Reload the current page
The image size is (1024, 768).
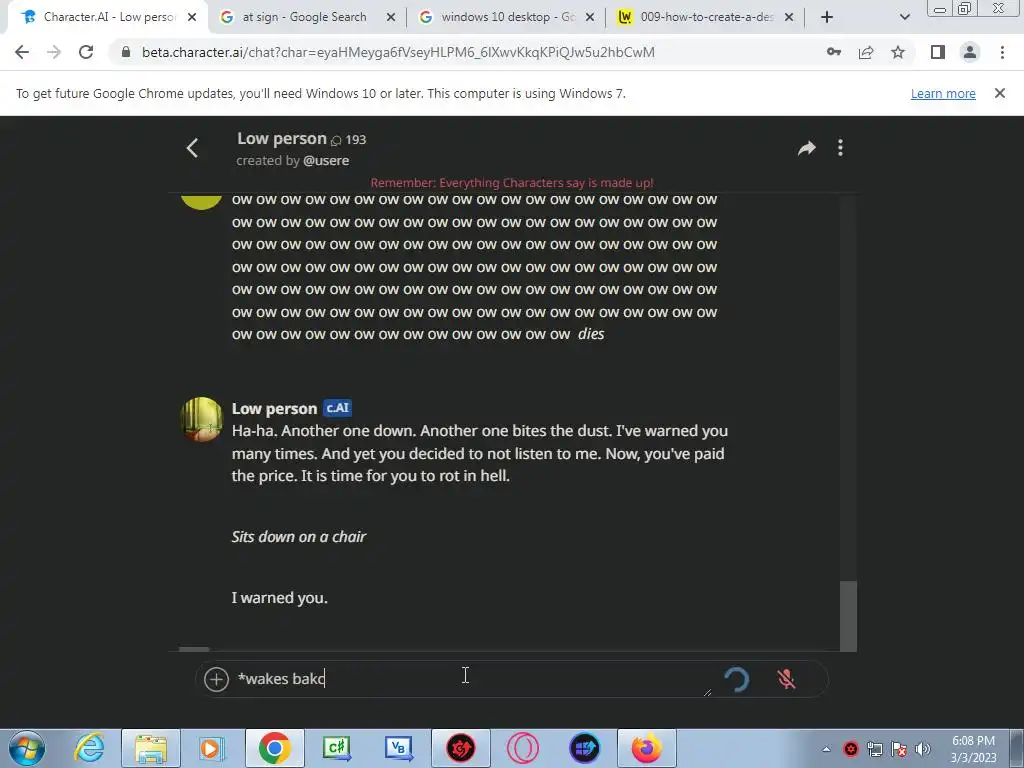[86, 52]
